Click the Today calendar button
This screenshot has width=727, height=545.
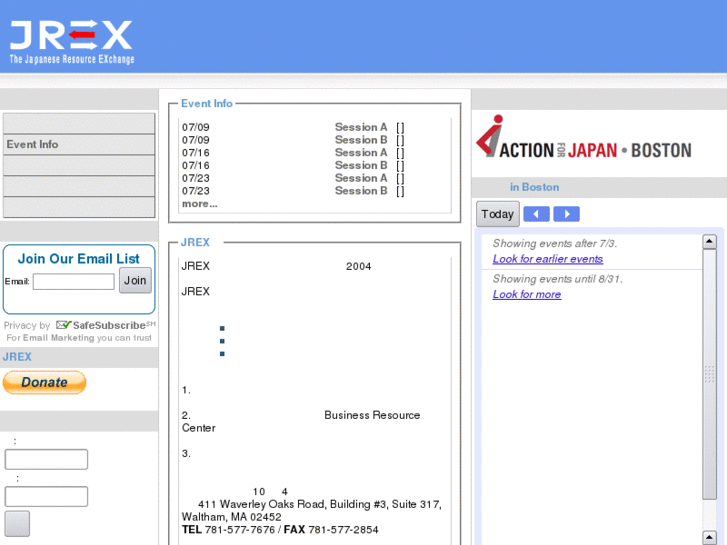[497, 214]
